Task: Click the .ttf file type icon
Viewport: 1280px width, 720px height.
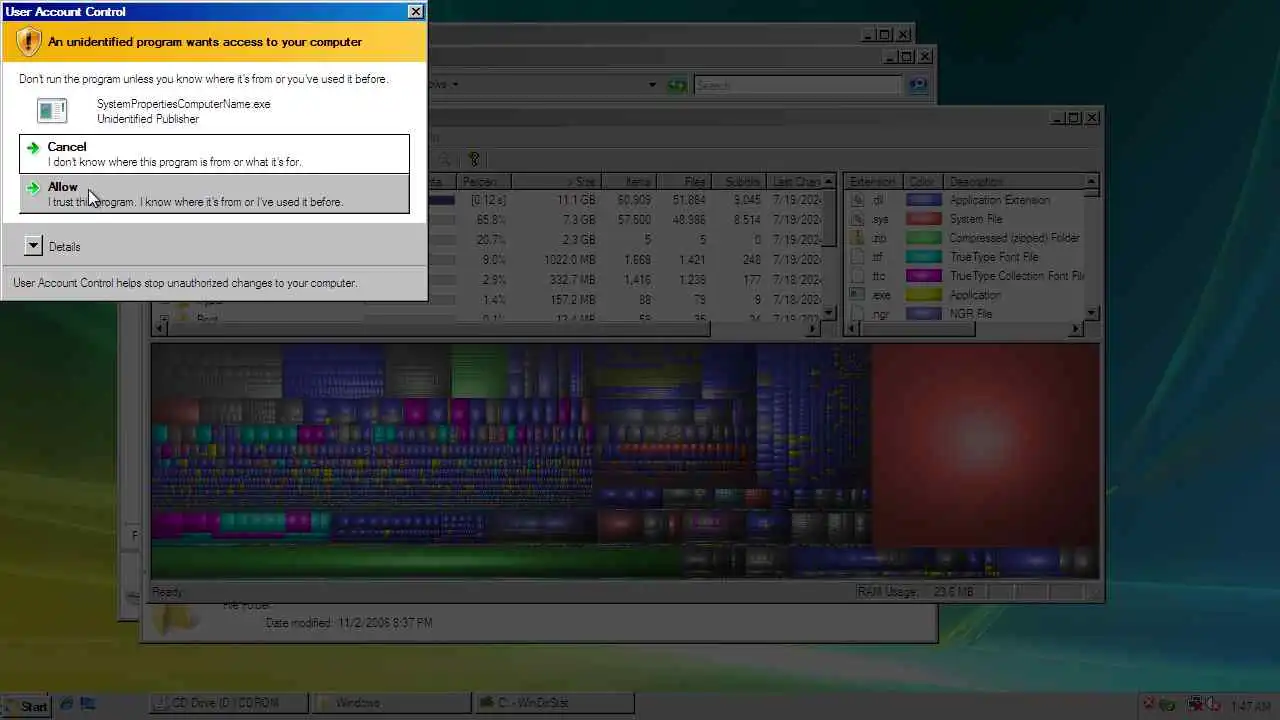Action: (857, 257)
